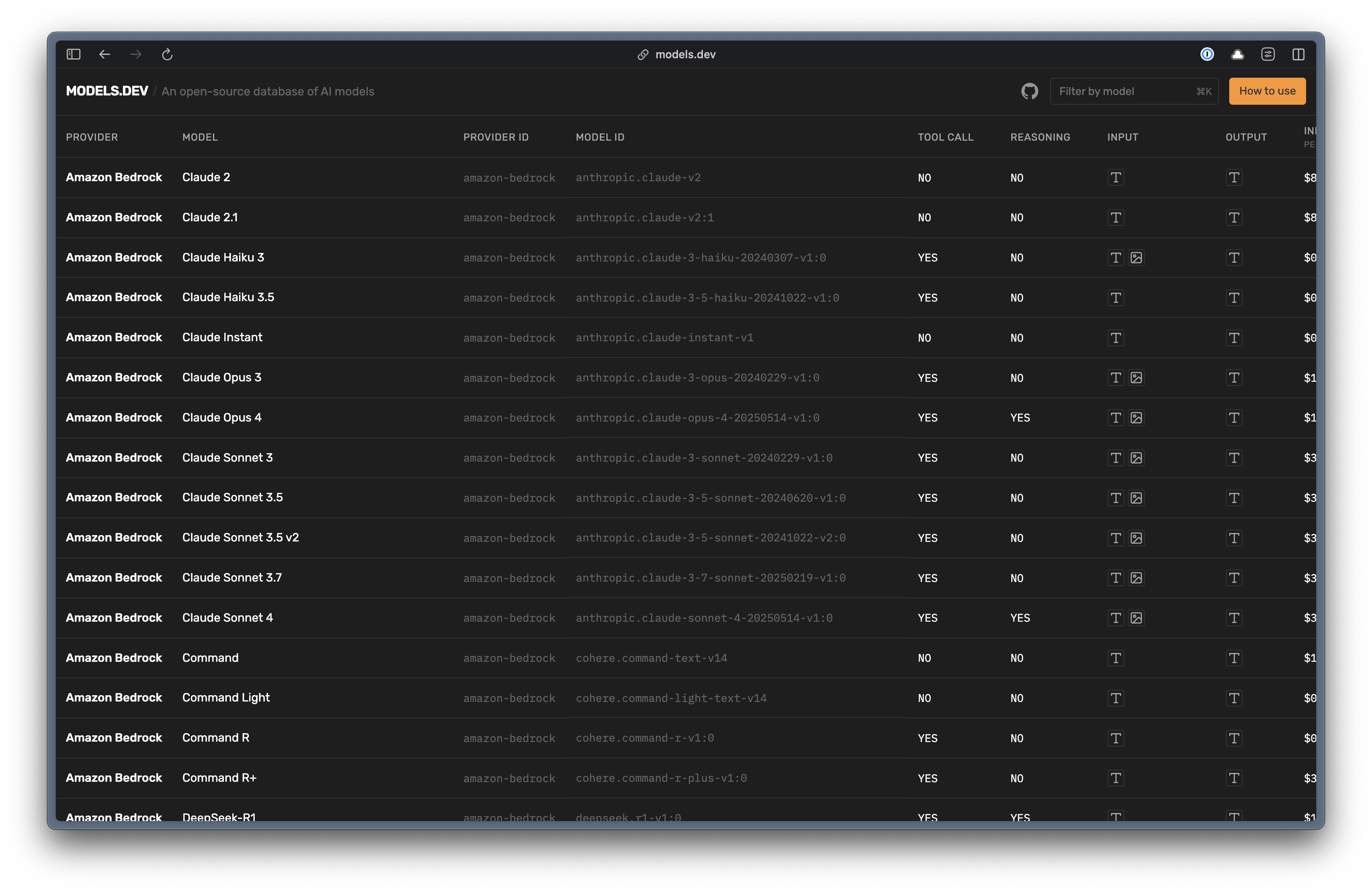Click text output icon for Command Light
Image resolution: width=1372 pixels, height=892 pixels.
tap(1233, 698)
